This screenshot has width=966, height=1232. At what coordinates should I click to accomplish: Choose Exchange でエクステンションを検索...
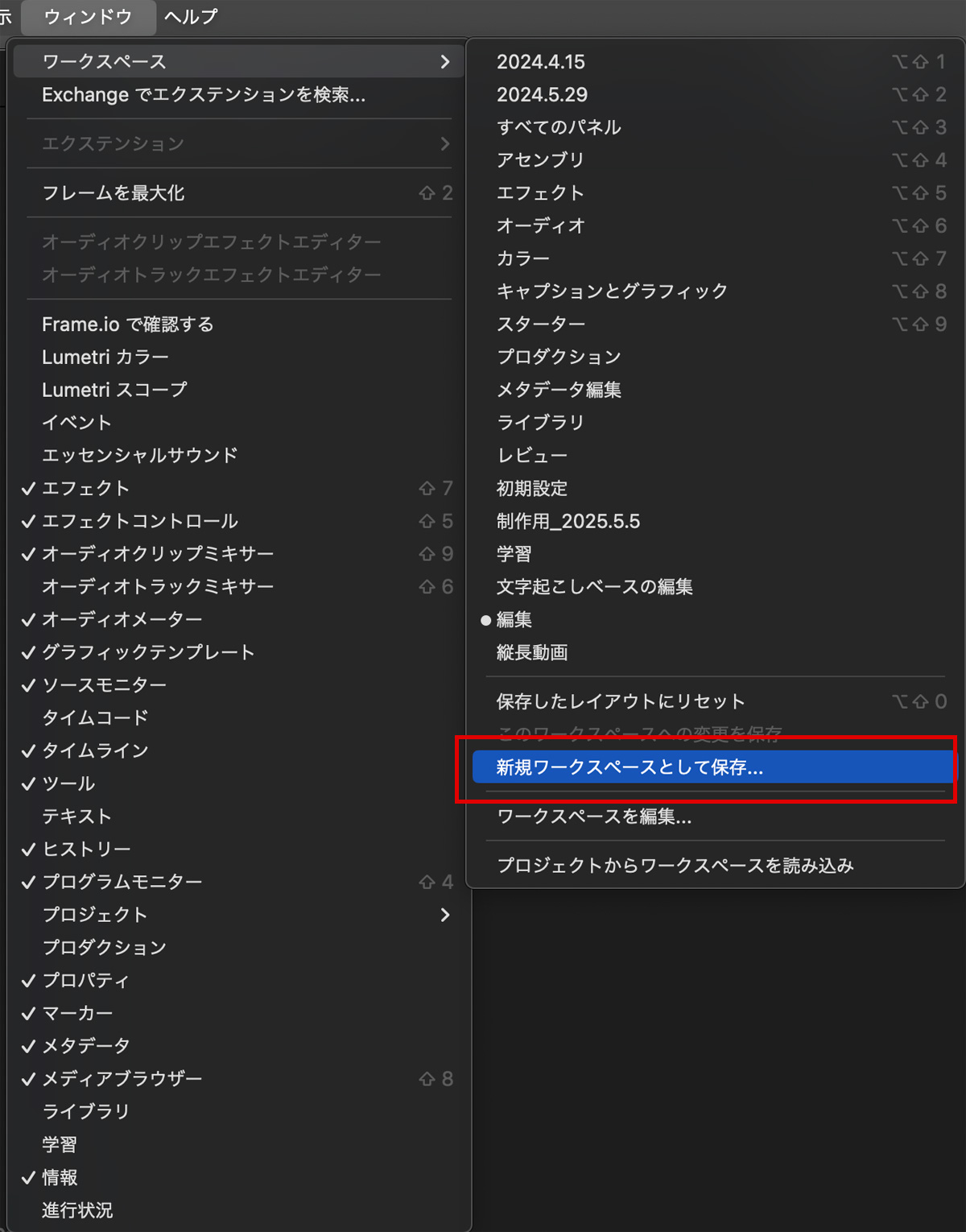pyautogui.click(x=204, y=95)
